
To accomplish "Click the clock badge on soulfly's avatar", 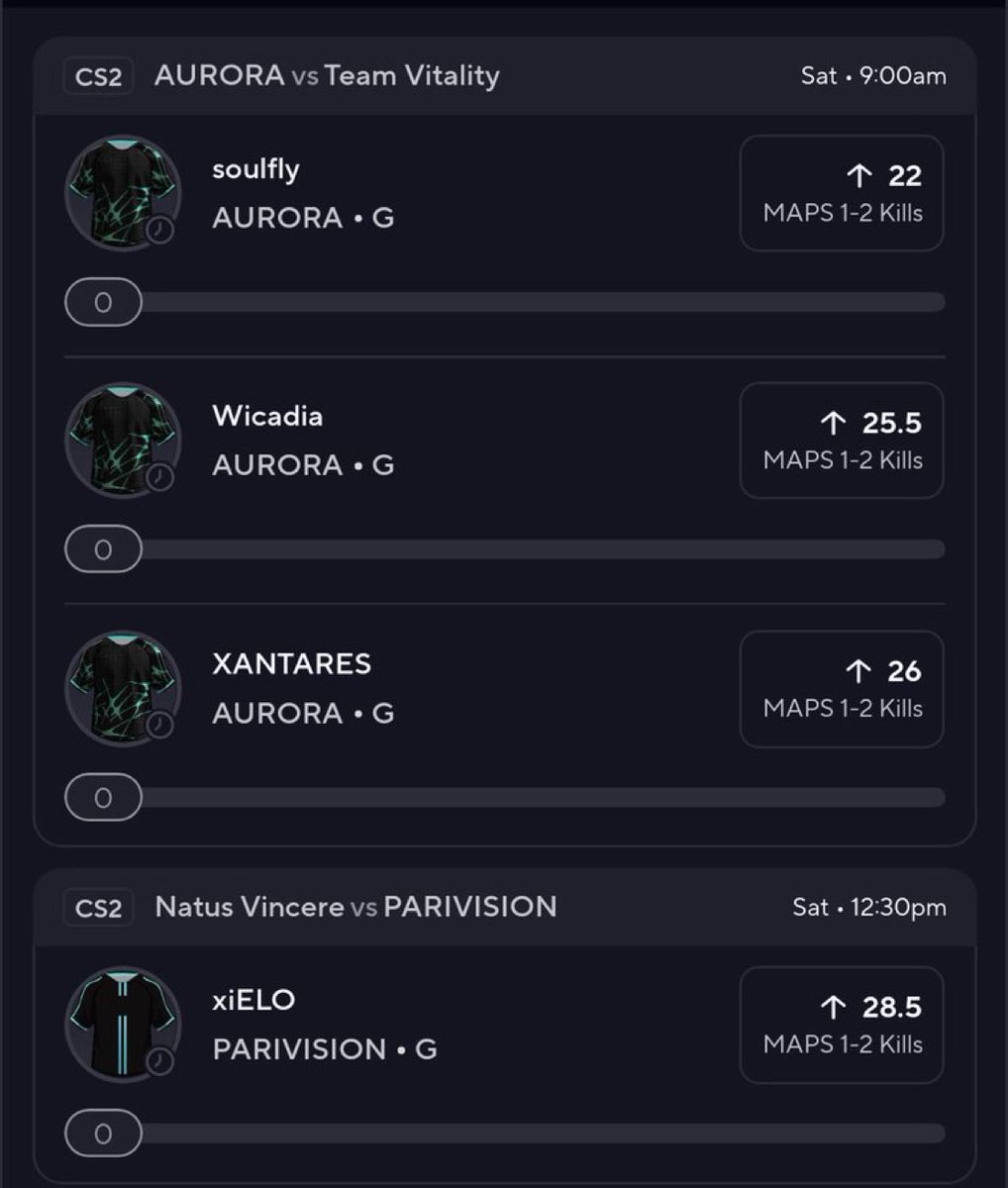I will [159, 231].
